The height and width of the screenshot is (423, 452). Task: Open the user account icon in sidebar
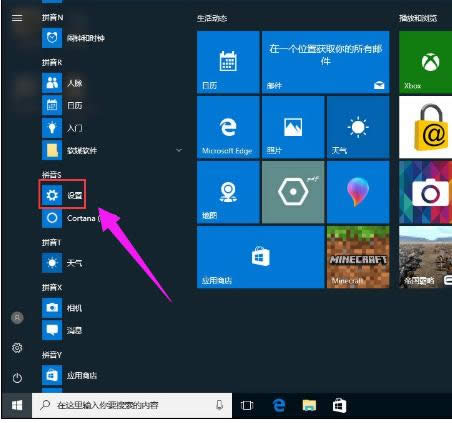(x=17, y=318)
